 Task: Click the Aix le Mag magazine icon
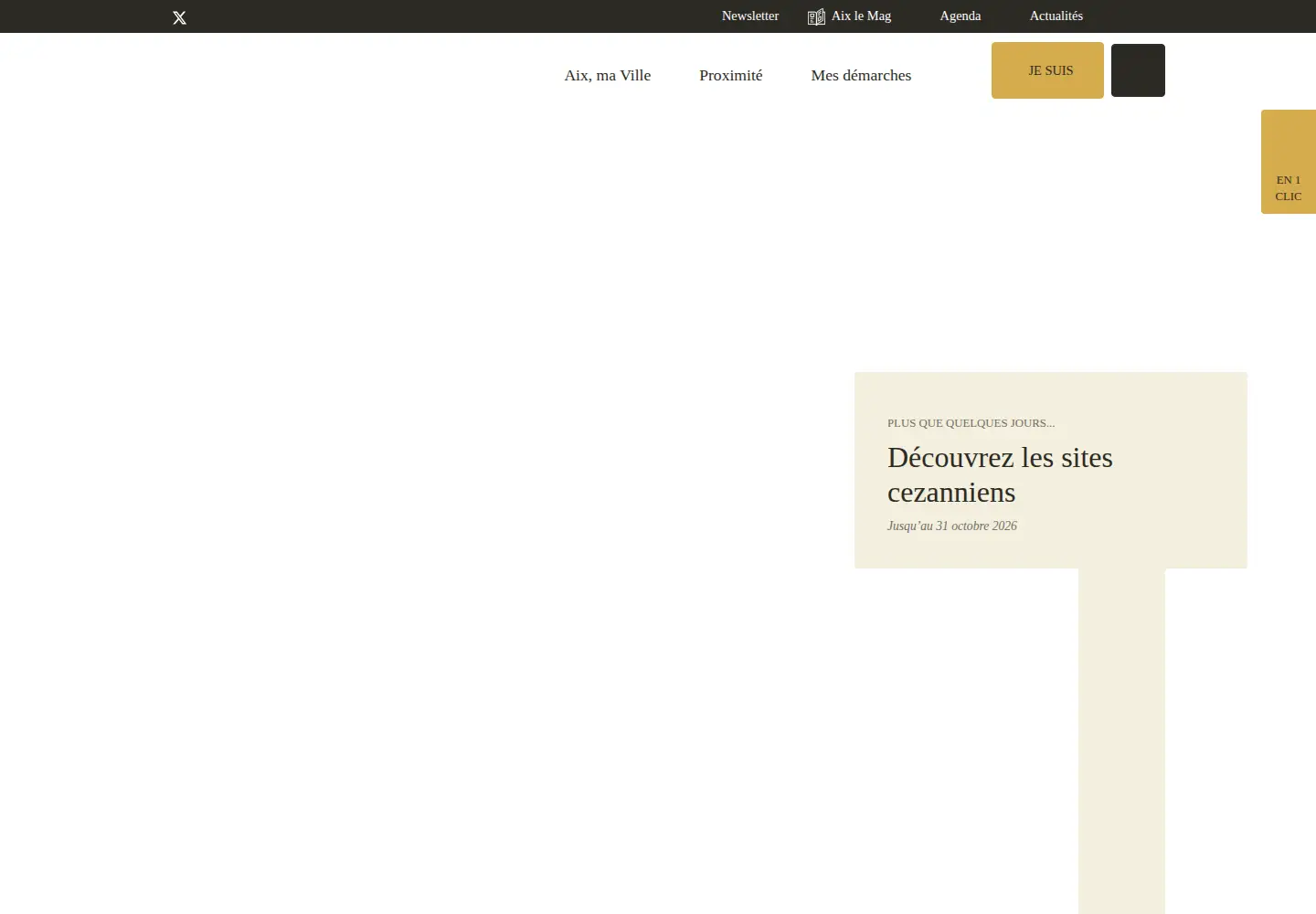point(816,16)
